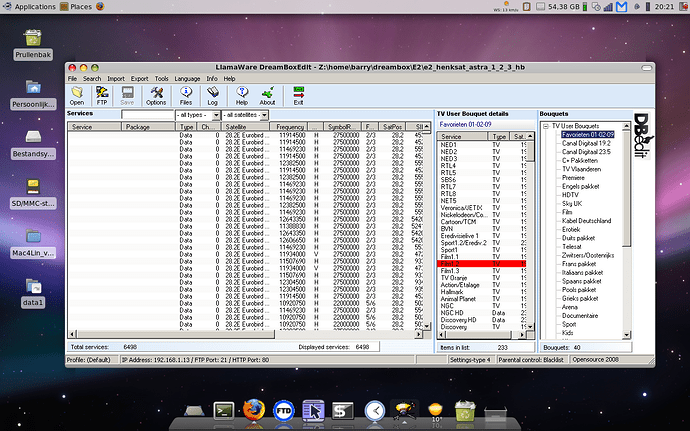Click the mail icon in system tray
This screenshot has width=690, height=431.
coord(621,7)
